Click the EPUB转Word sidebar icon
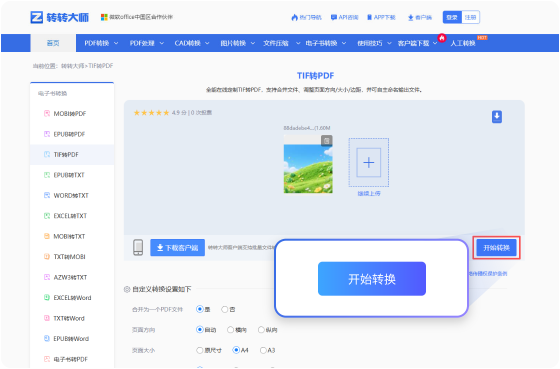 (x=47, y=338)
